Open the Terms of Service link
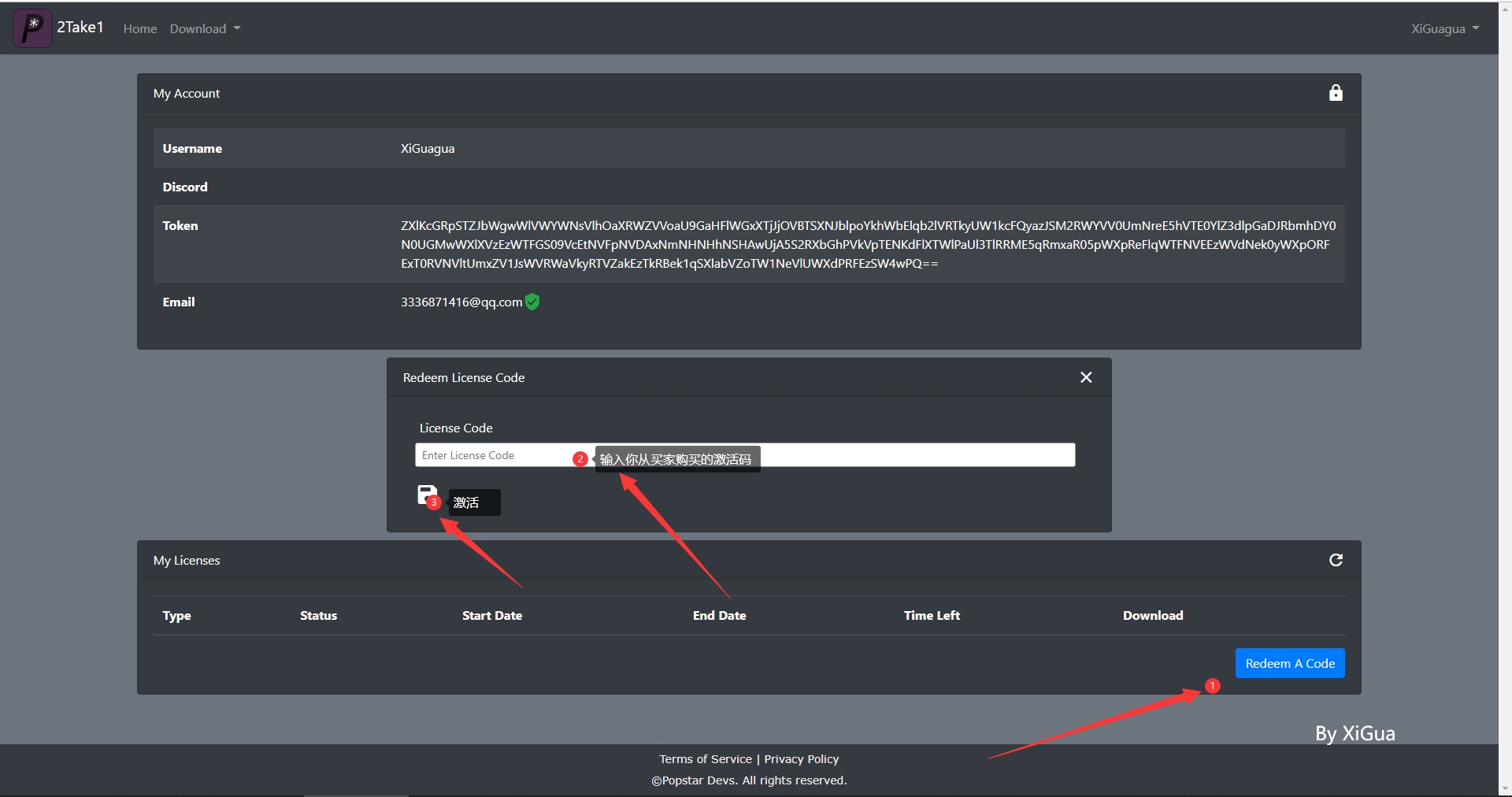The image size is (1512, 797). (705, 759)
